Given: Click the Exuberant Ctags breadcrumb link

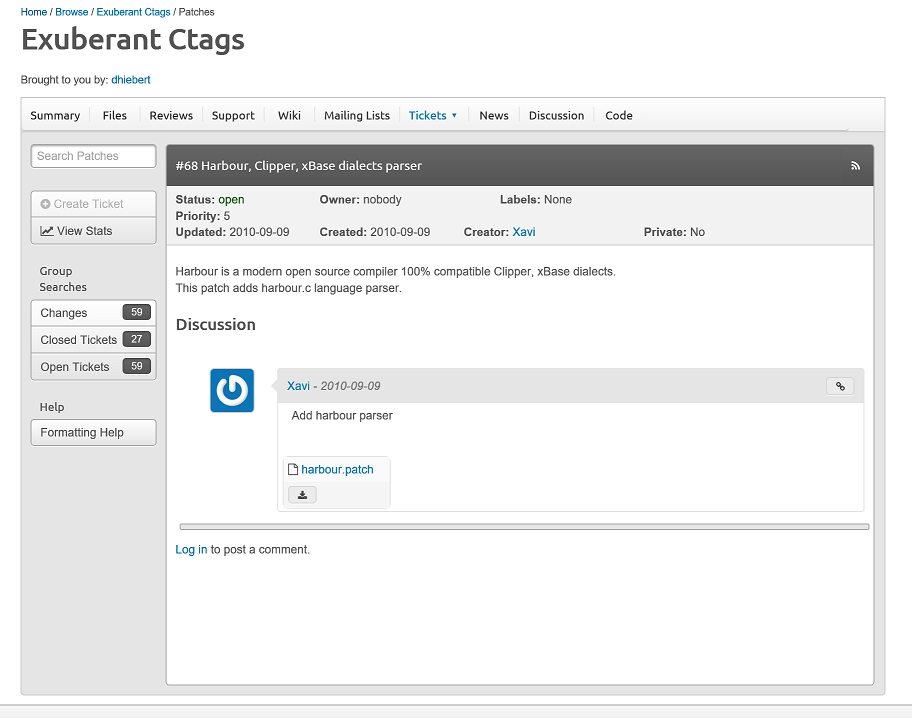Looking at the screenshot, I should click(133, 12).
